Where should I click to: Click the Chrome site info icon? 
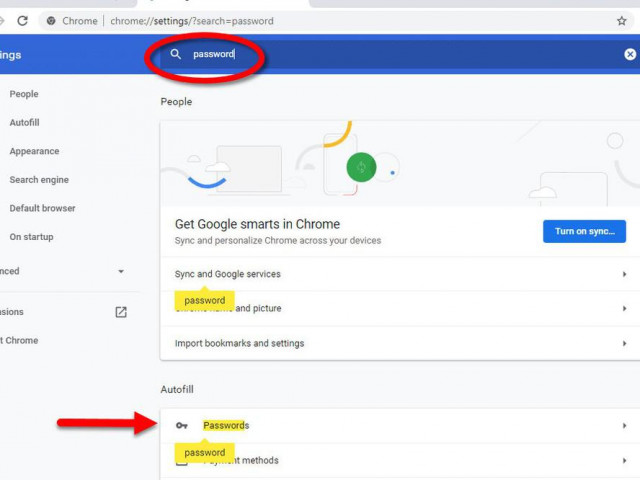(x=51, y=21)
